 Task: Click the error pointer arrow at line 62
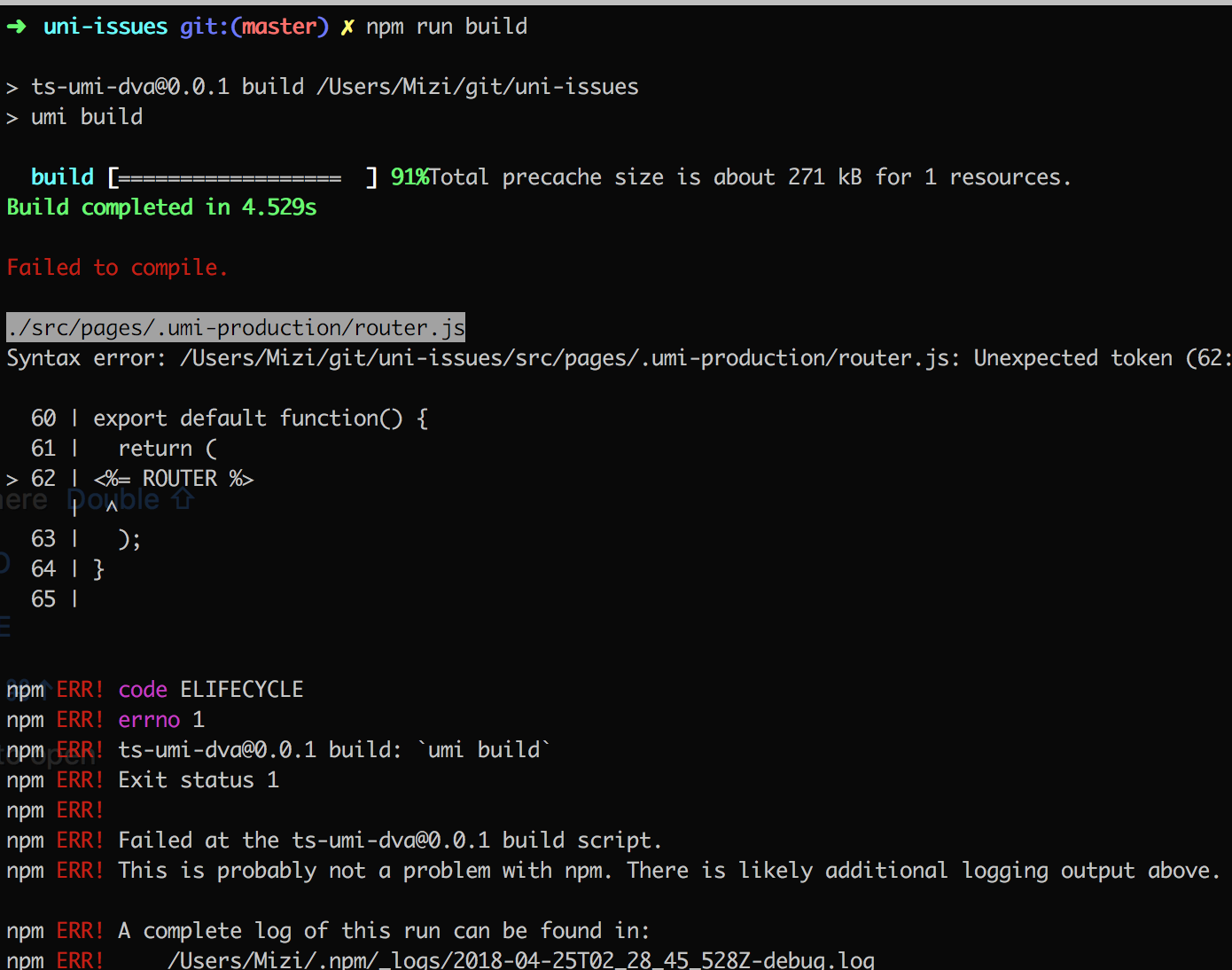pos(12,478)
